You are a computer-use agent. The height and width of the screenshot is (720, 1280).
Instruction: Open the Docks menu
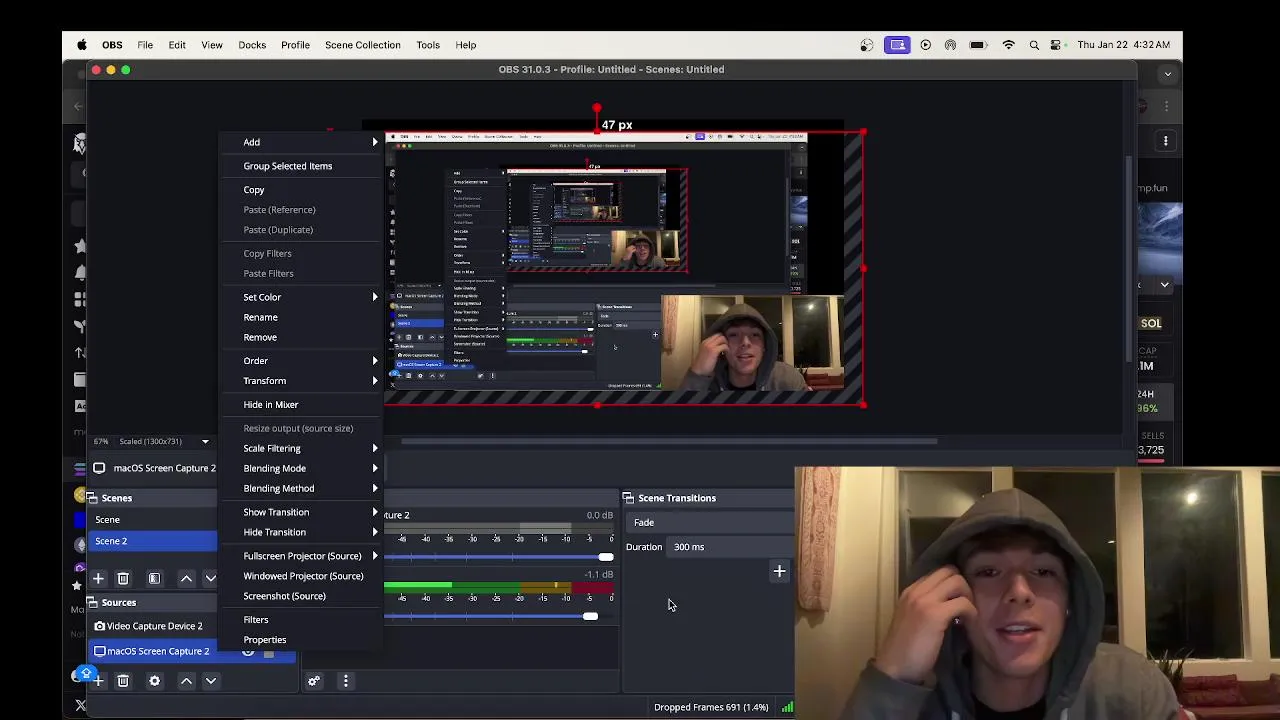pyautogui.click(x=252, y=45)
